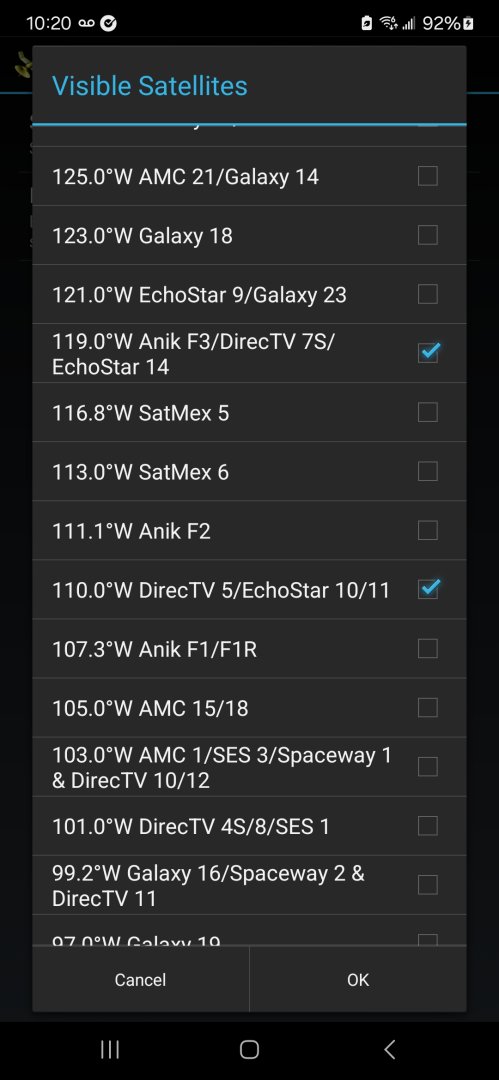Select 105.0°W AMC 15/18 list item
499x1080 pixels.
tap(250, 707)
